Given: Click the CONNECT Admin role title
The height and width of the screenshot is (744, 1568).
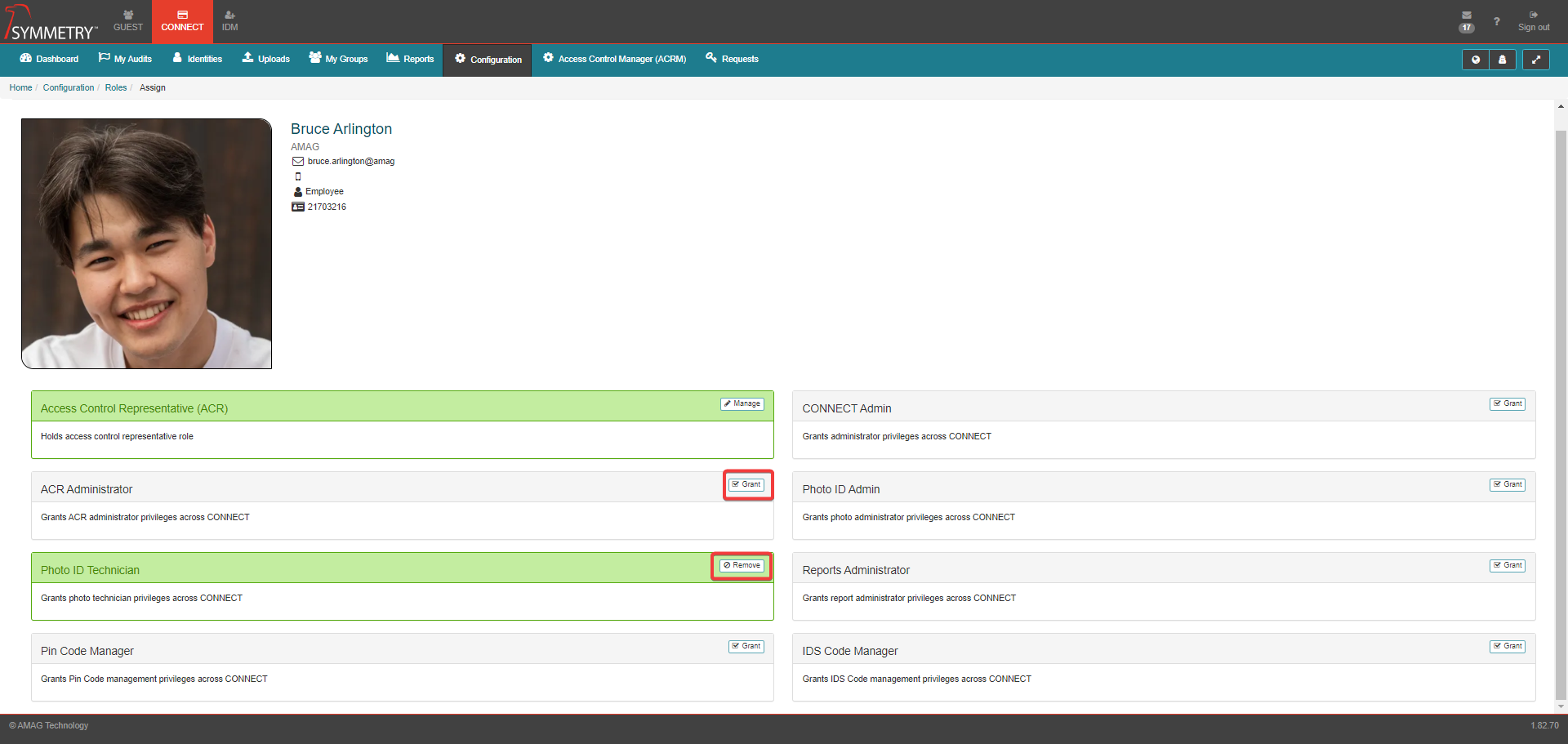Looking at the screenshot, I should pyautogui.click(x=847, y=408).
